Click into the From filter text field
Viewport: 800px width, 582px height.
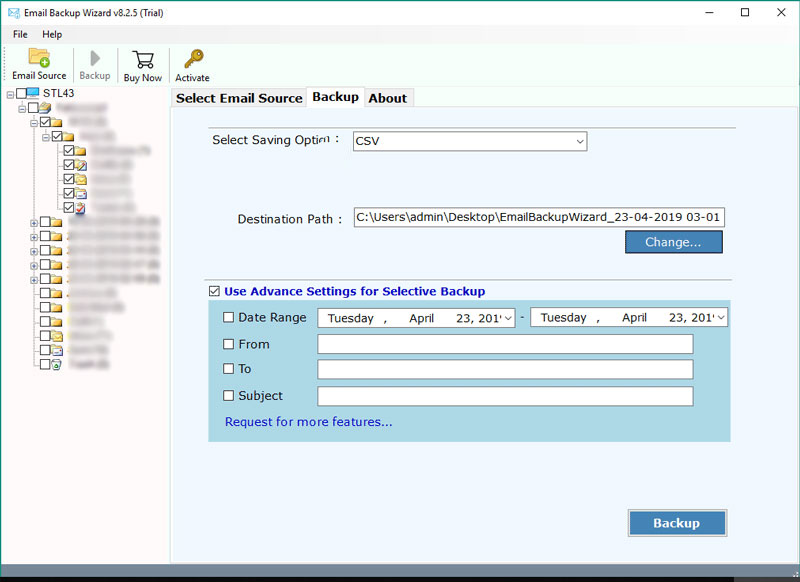coord(505,344)
